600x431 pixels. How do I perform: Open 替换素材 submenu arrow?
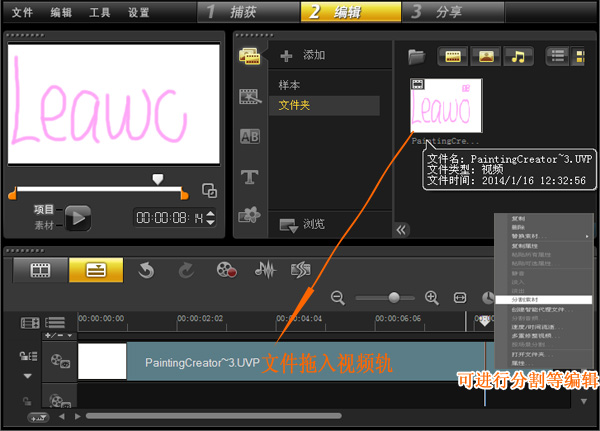click(x=587, y=236)
